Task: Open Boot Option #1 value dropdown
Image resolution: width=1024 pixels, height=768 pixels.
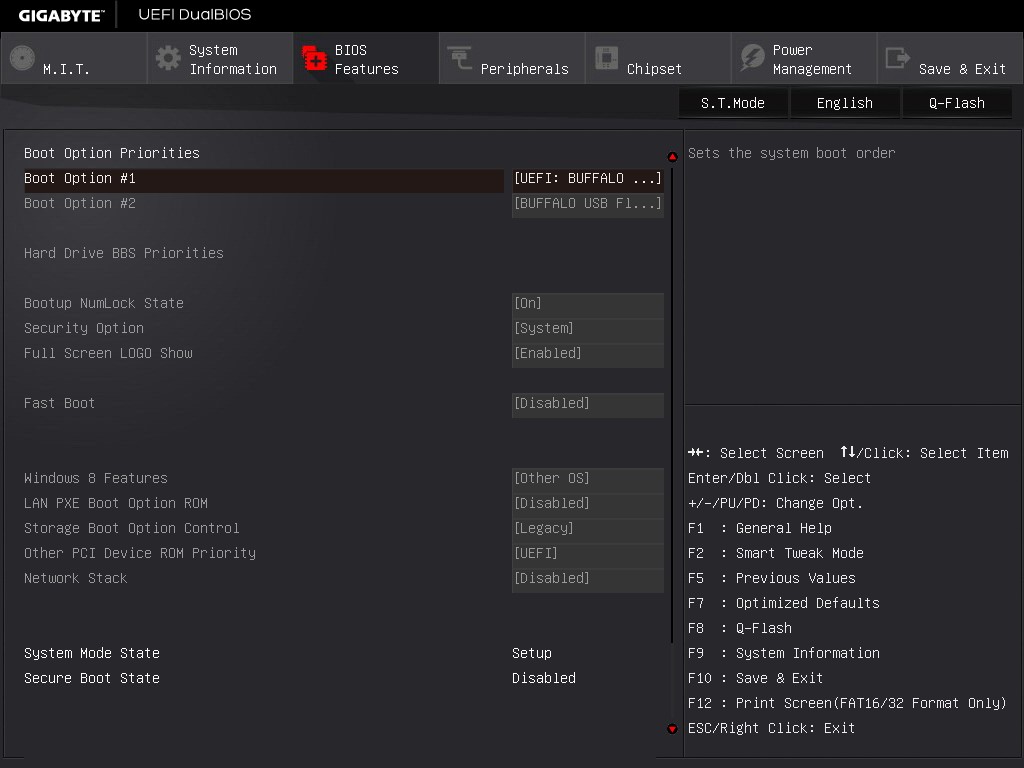Action: [x=588, y=178]
